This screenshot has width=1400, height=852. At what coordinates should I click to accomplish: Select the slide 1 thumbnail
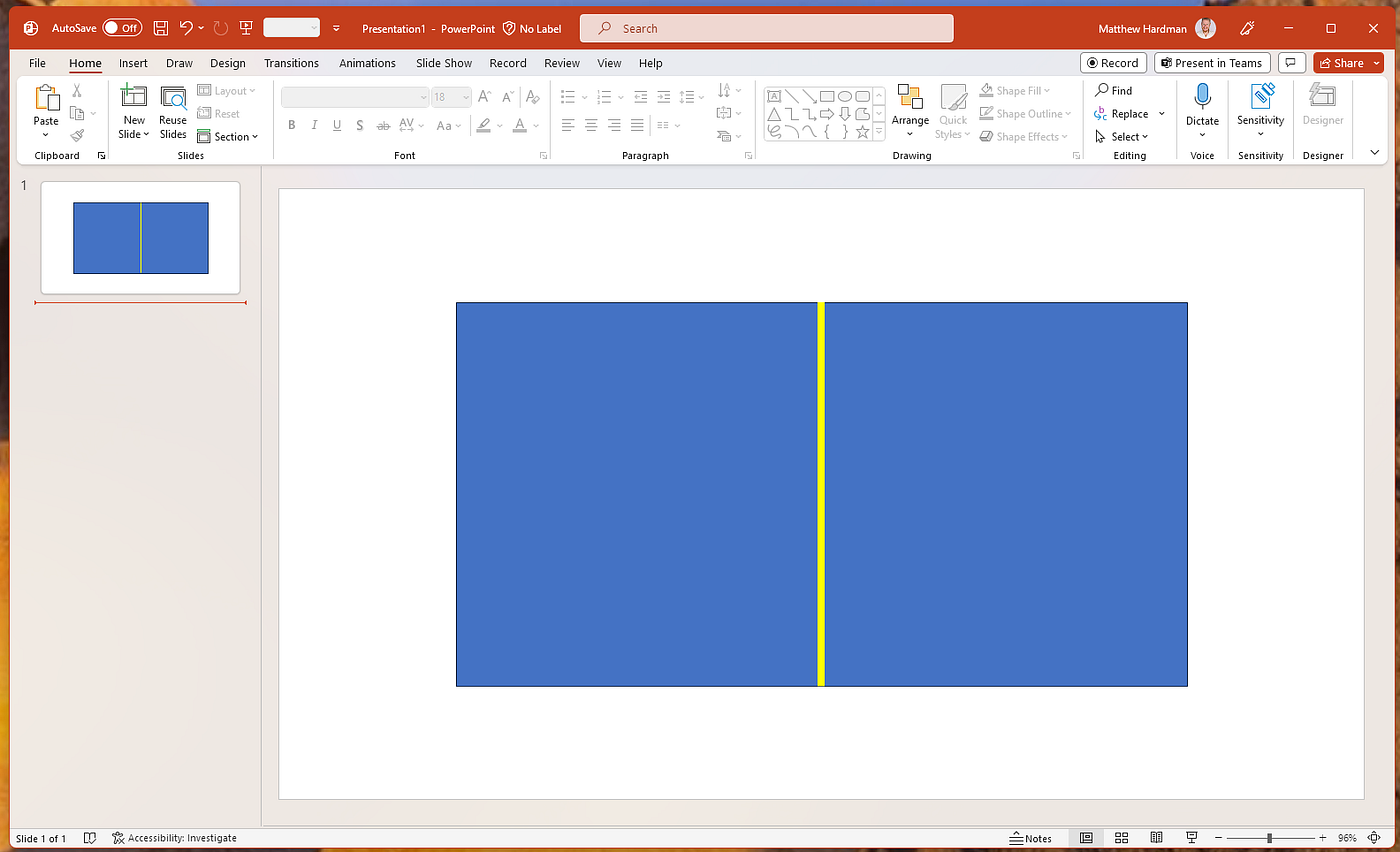[x=139, y=237]
